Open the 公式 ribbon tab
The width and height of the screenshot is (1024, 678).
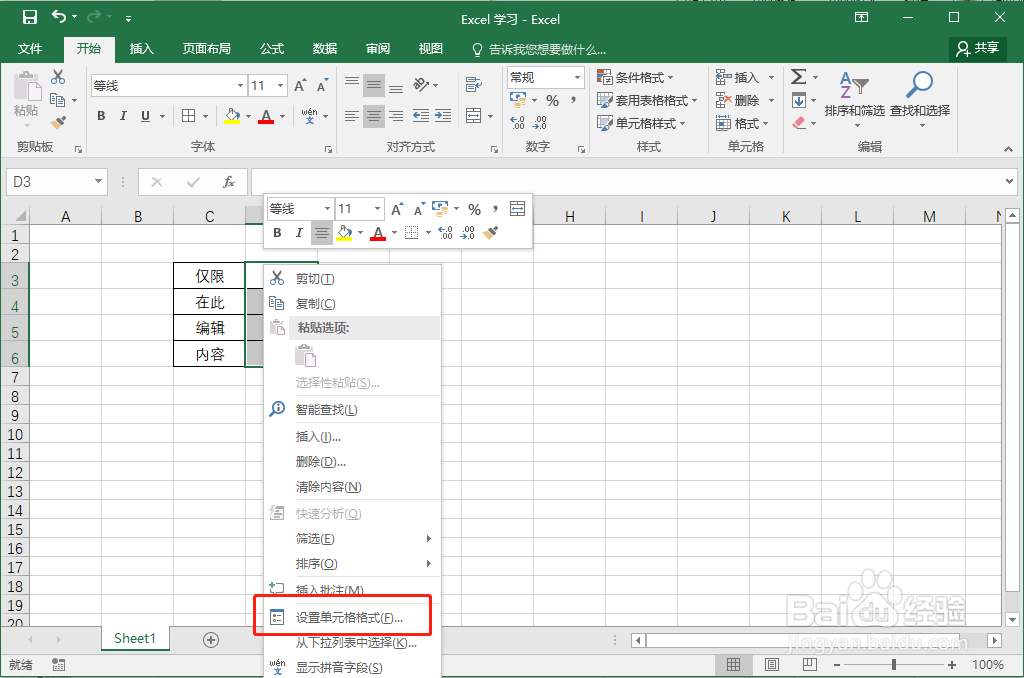tap(272, 49)
